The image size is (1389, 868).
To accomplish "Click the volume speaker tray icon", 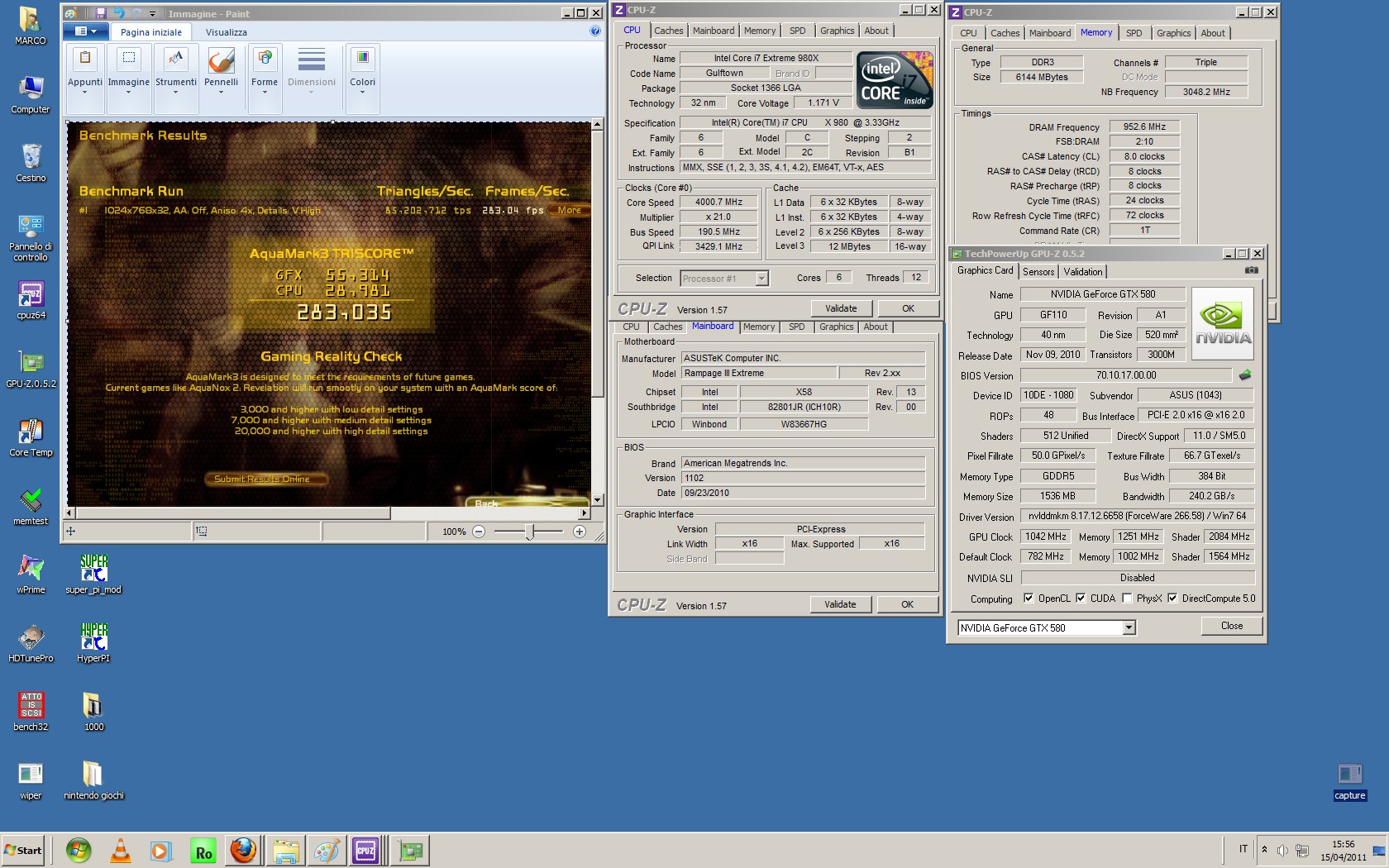I will (1282, 850).
